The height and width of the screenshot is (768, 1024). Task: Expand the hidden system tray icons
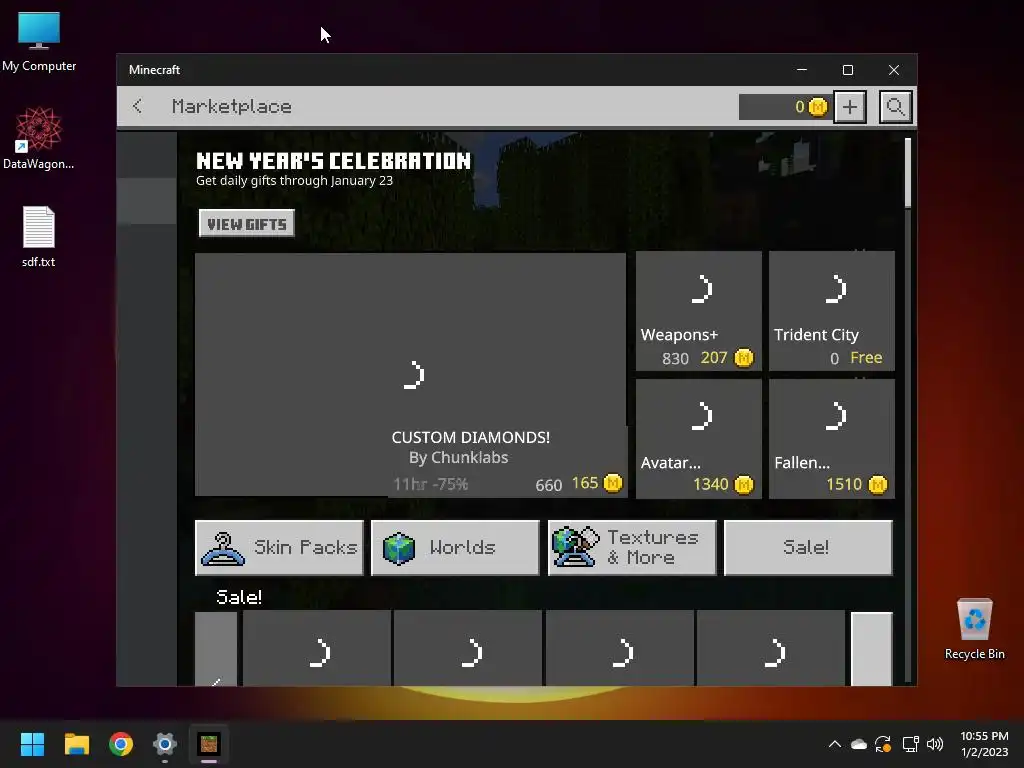click(x=835, y=744)
